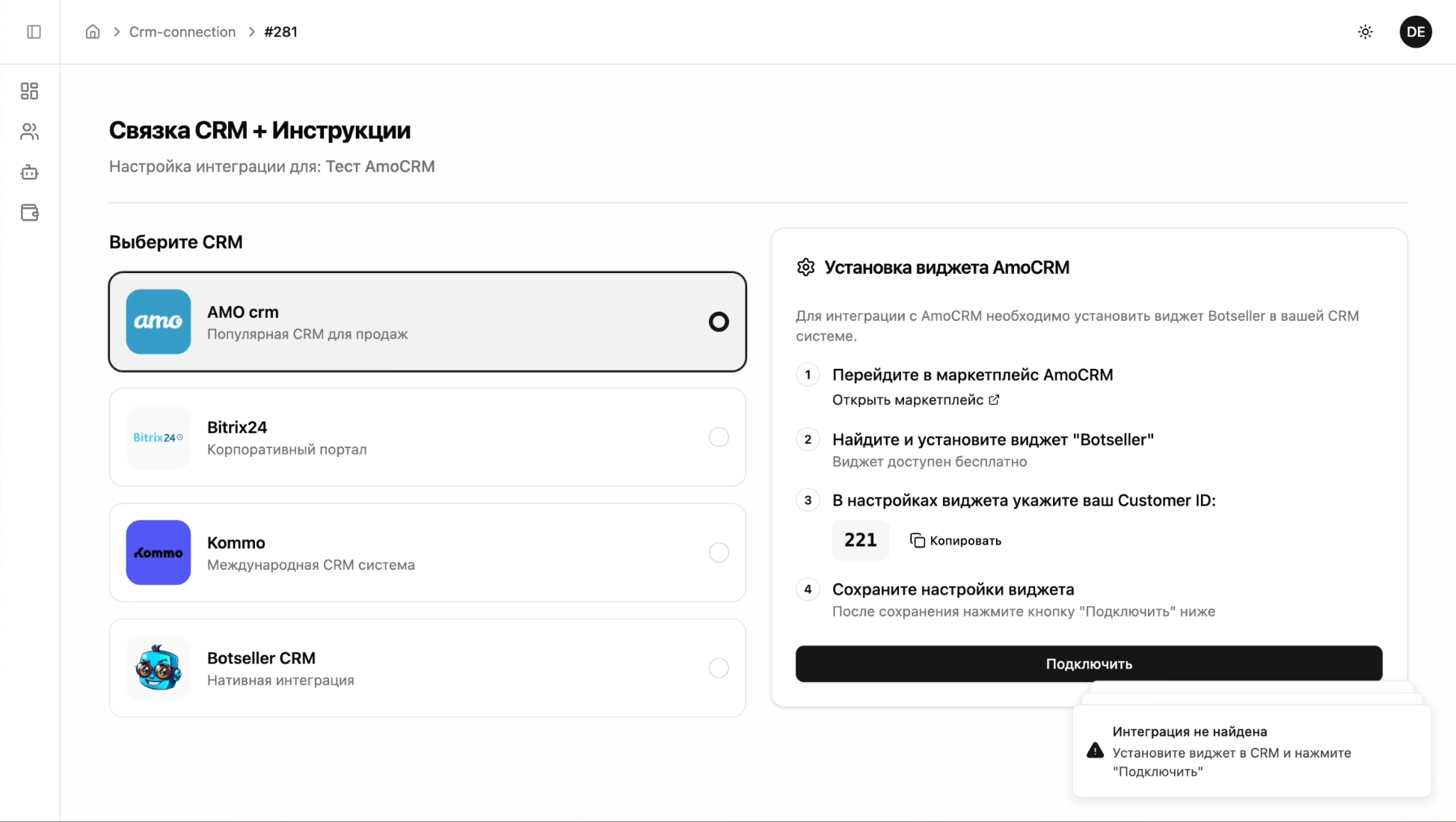The image size is (1456, 822).
Task: Click the Kommo logo thumbnail
Action: (159, 553)
